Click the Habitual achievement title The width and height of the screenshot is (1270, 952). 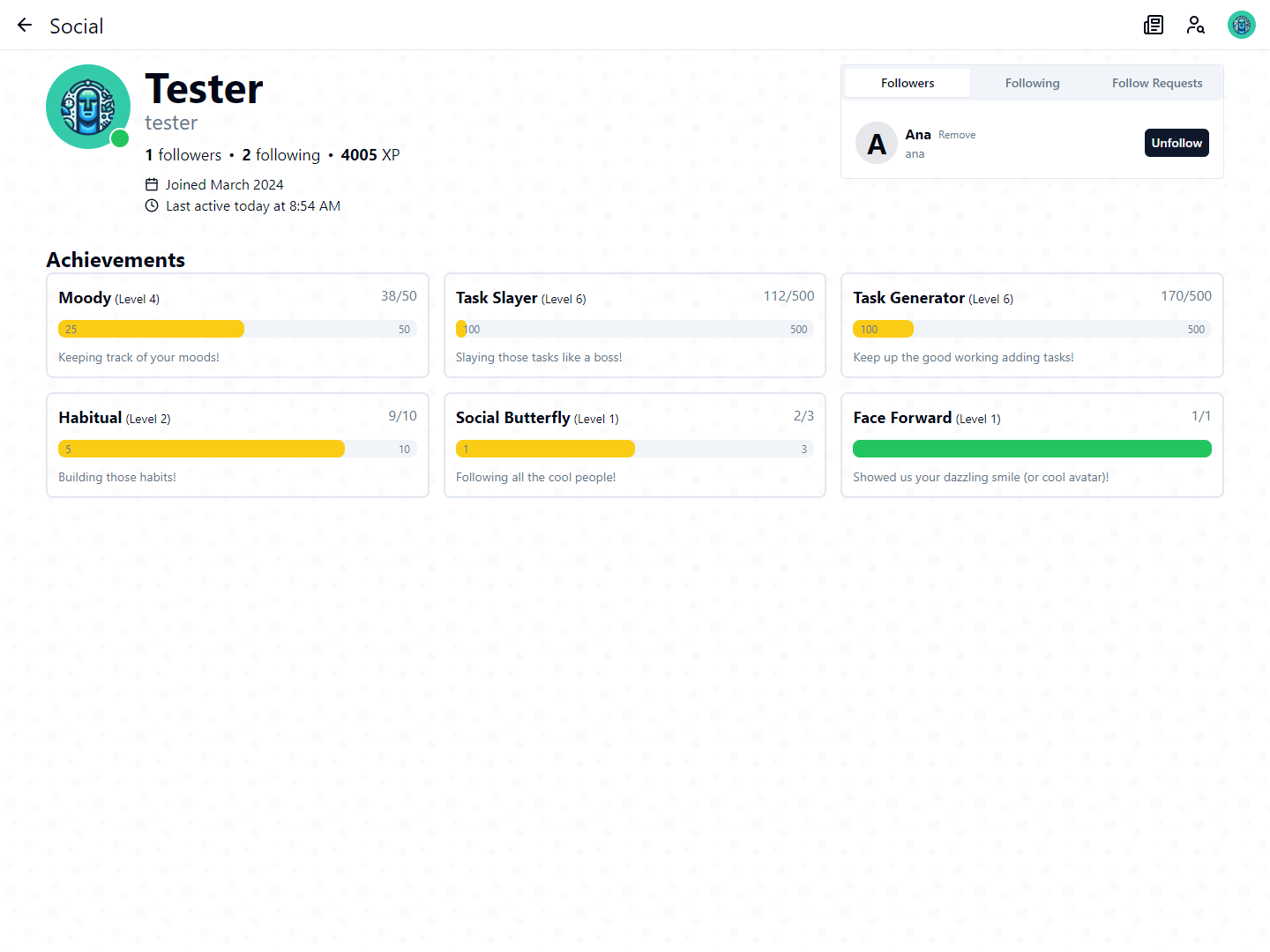click(90, 418)
